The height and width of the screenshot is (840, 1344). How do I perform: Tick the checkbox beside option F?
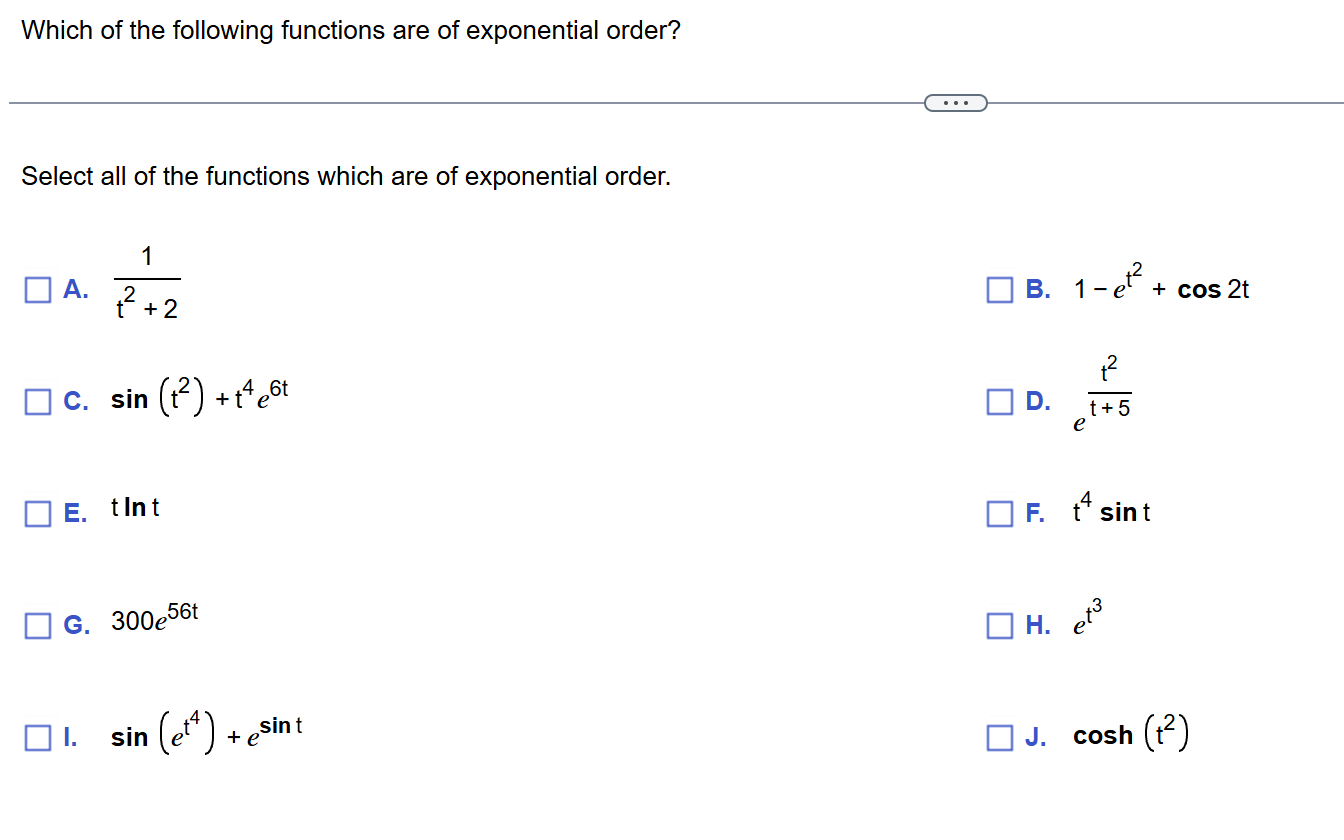coord(999,513)
